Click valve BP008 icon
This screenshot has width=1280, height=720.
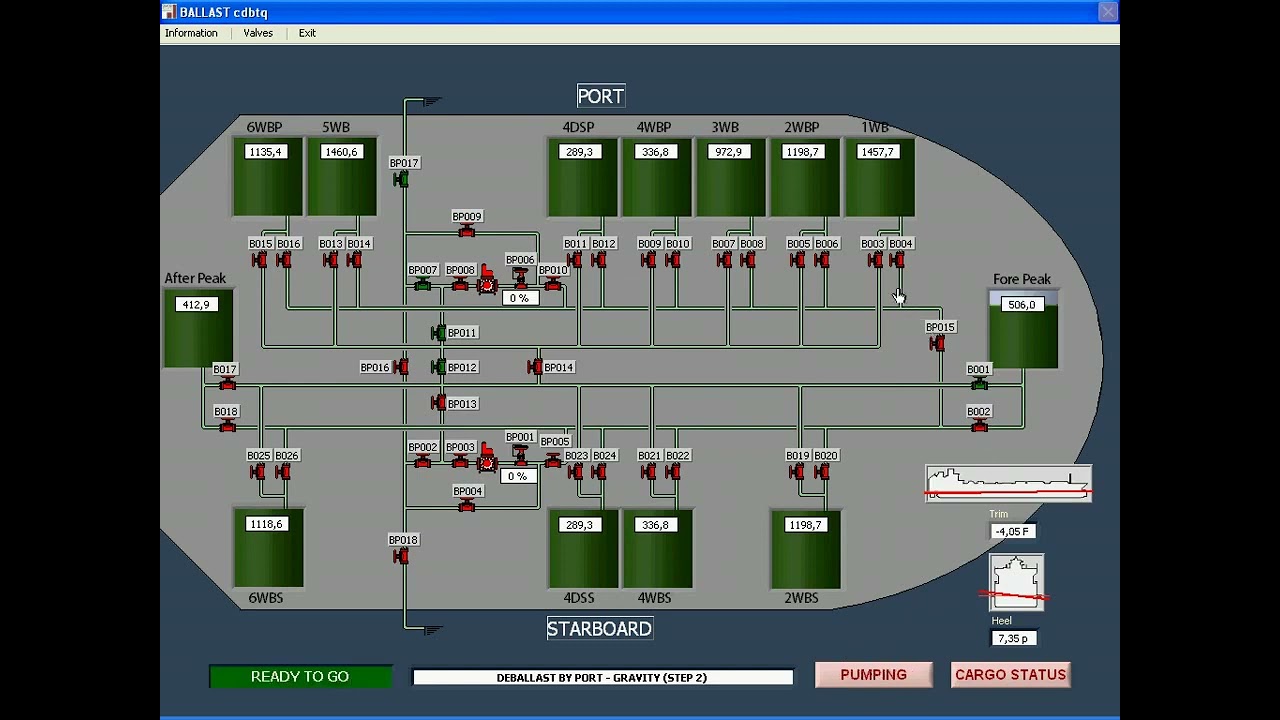pyautogui.click(x=460, y=285)
